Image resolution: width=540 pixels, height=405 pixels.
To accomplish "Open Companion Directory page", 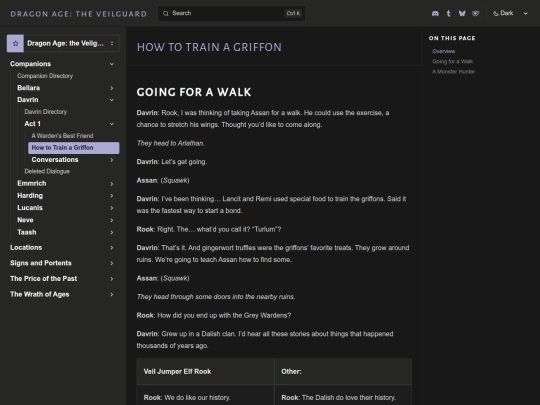I will (x=45, y=76).
